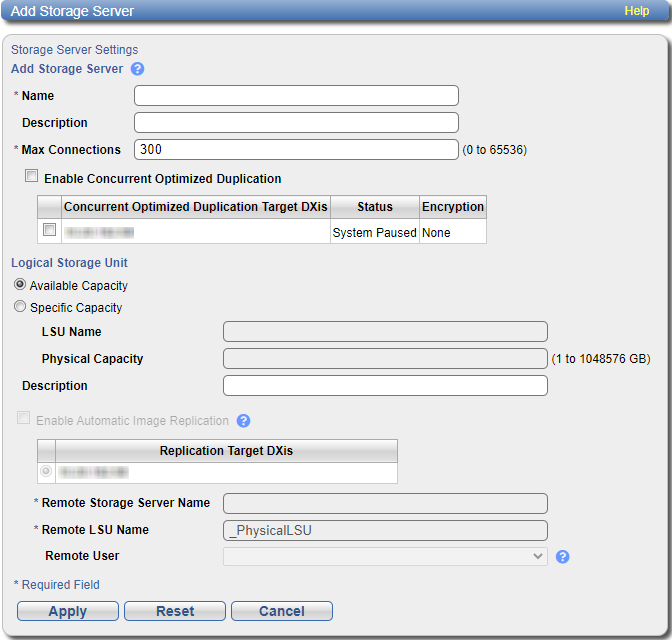This screenshot has width=672, height=640.
Task: Click the Max Connections field
Action: [x=296, y=150]
